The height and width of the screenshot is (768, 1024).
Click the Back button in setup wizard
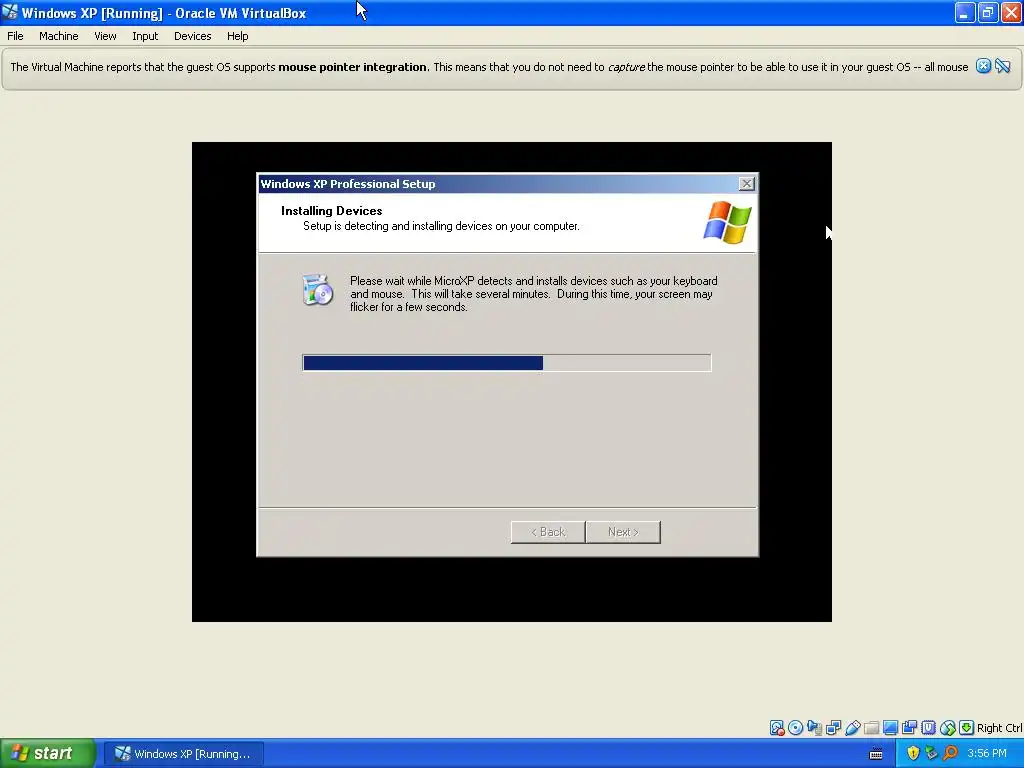548,532
